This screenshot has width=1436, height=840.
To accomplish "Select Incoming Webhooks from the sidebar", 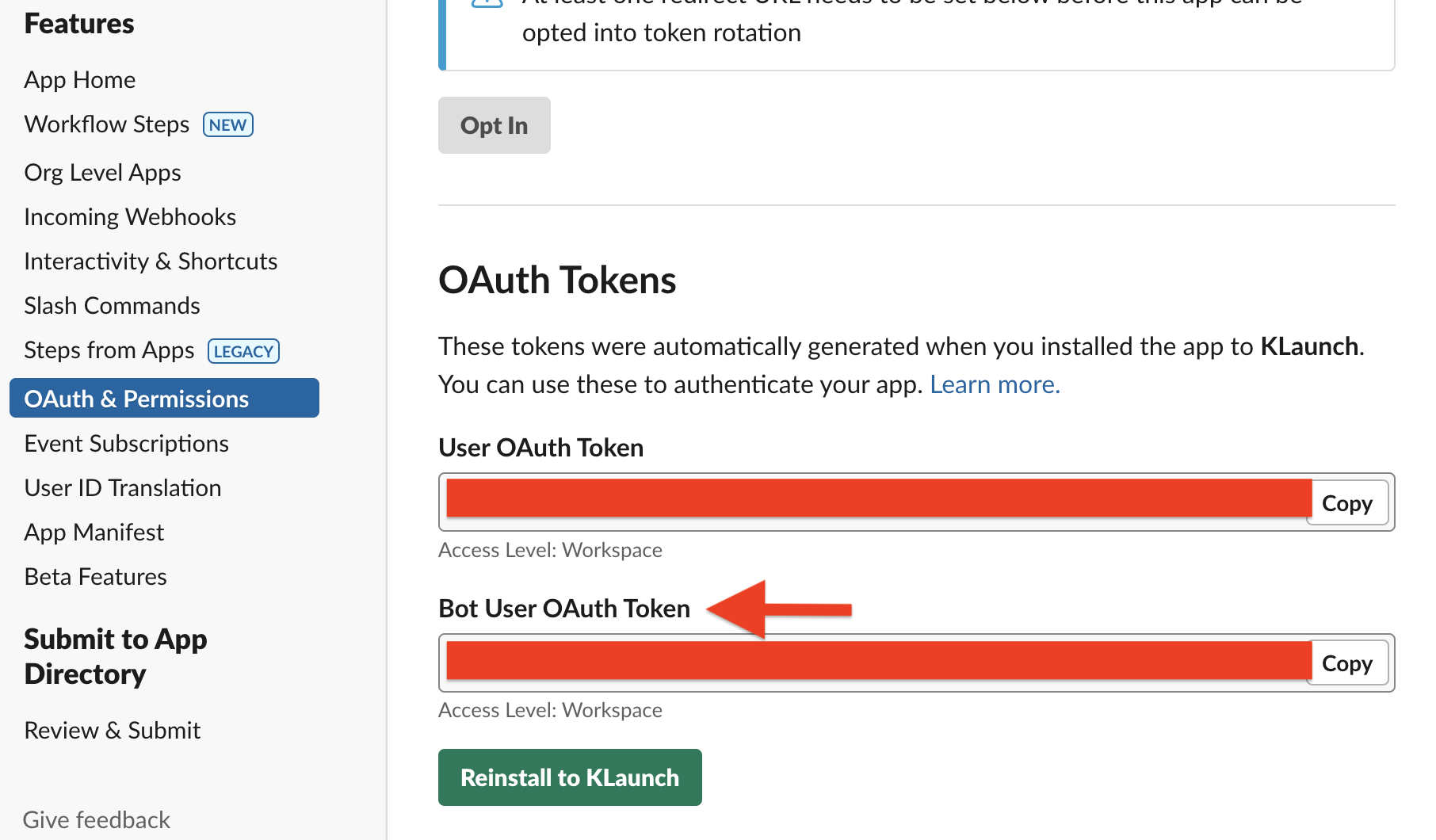I will 130,217.
